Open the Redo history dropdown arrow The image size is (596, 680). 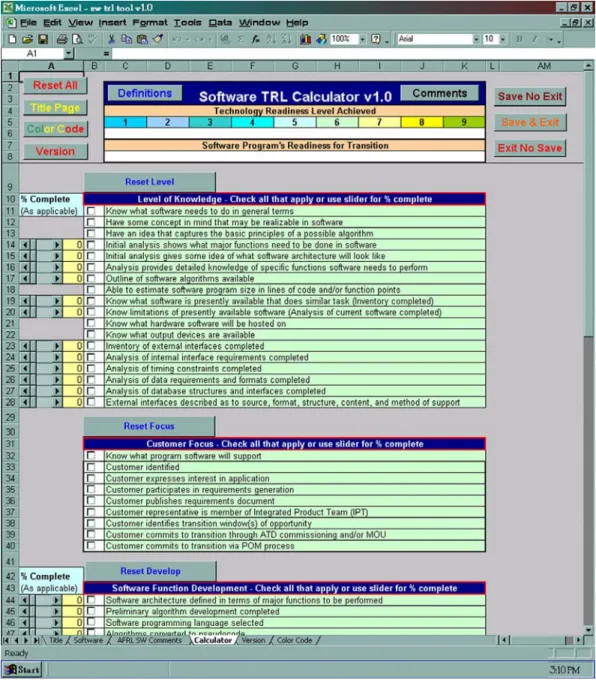point(210,39)
